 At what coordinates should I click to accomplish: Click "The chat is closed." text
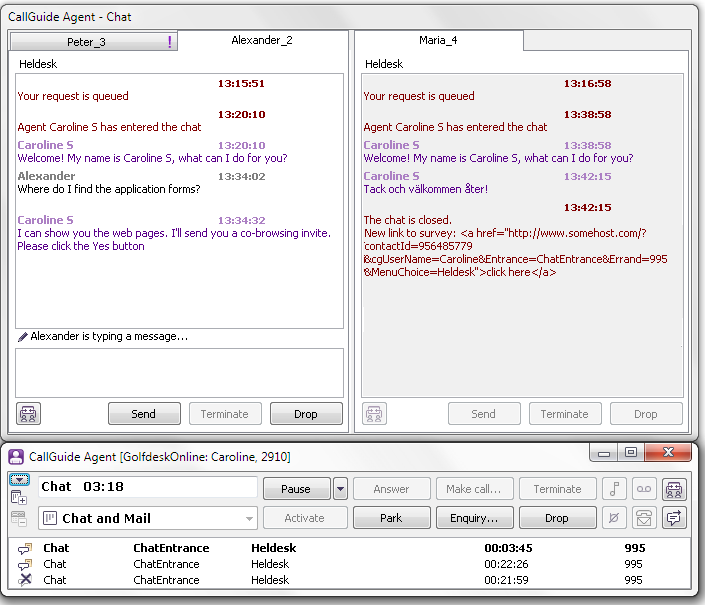407,220
